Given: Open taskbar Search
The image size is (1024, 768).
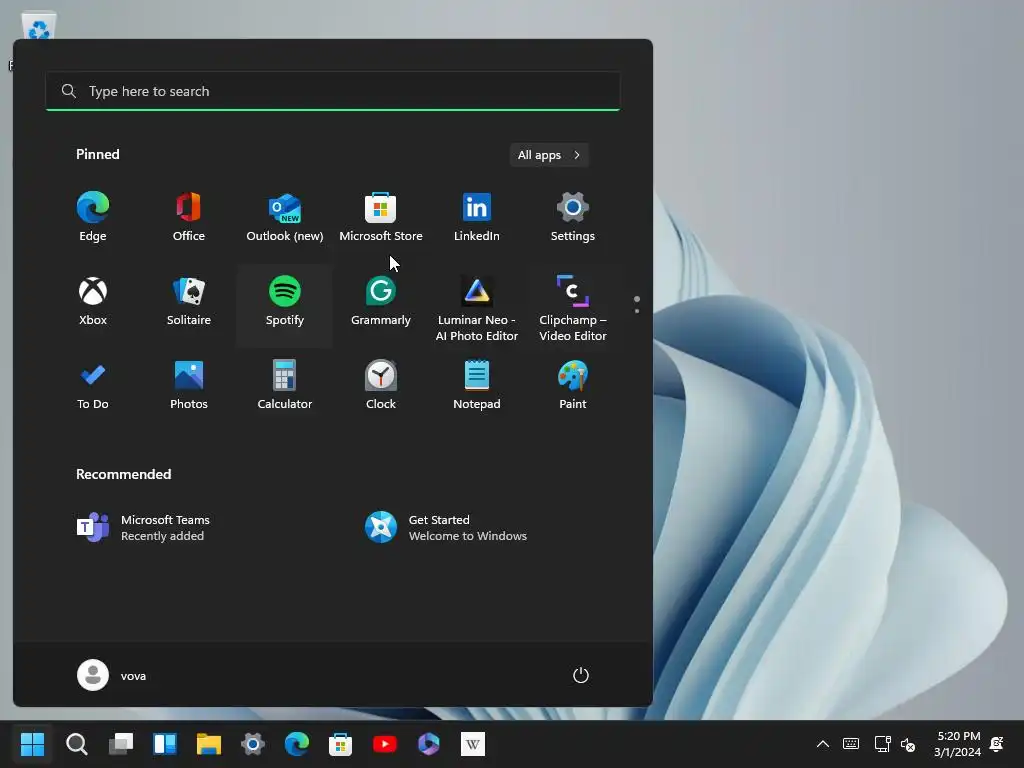Looking at the screenshot, I should tap(77, 744).
